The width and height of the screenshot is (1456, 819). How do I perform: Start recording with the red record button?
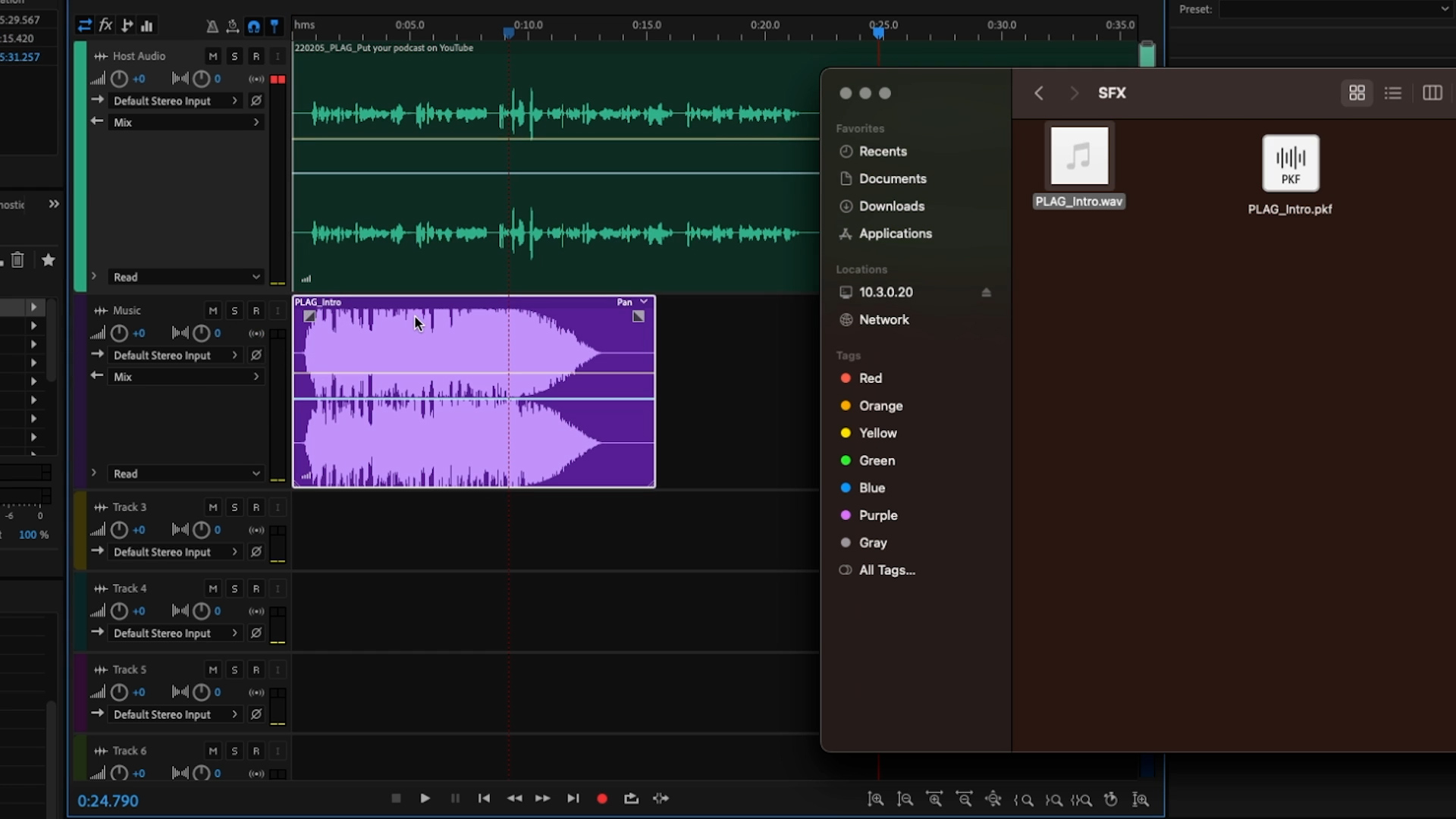tap(601, 799)
